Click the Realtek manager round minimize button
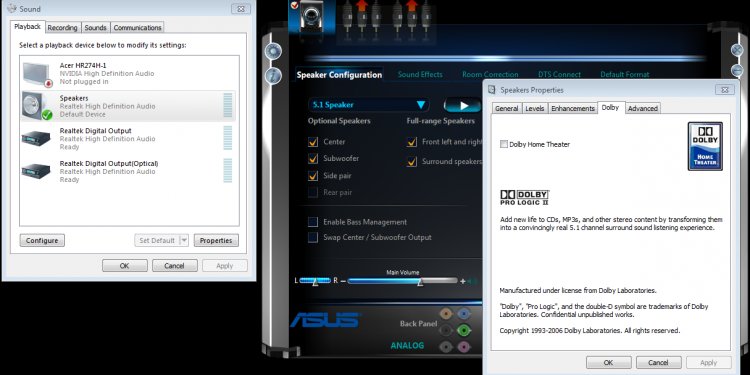 click(738, 70)
